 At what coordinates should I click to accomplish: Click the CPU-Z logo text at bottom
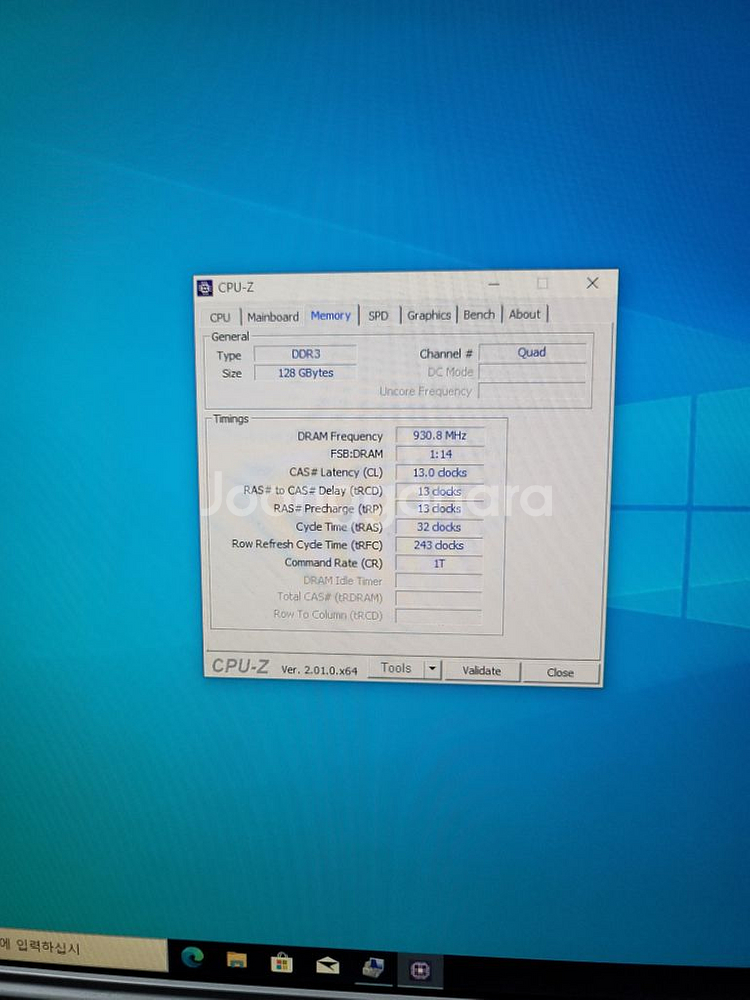point(240,666)
